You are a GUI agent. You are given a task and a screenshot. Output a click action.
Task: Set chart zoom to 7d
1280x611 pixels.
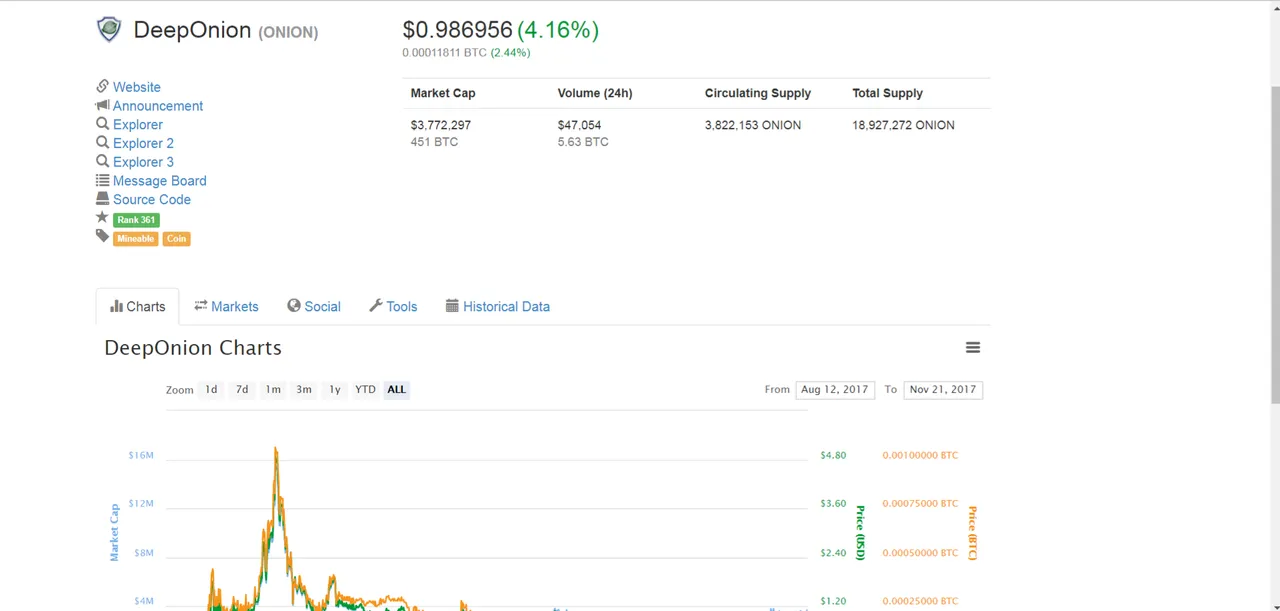pos(242,390)
